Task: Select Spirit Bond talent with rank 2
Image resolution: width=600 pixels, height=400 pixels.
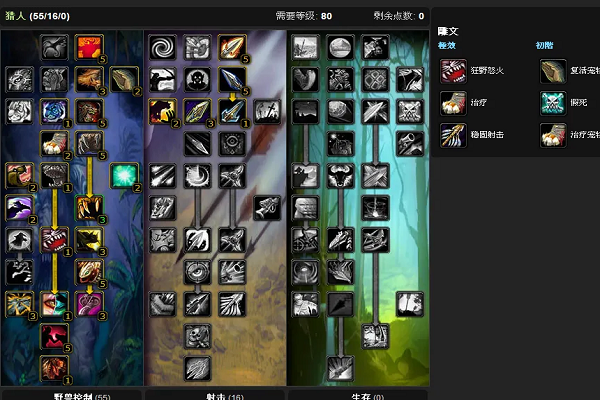Action: pyautogui.click(x=20, y=176)
